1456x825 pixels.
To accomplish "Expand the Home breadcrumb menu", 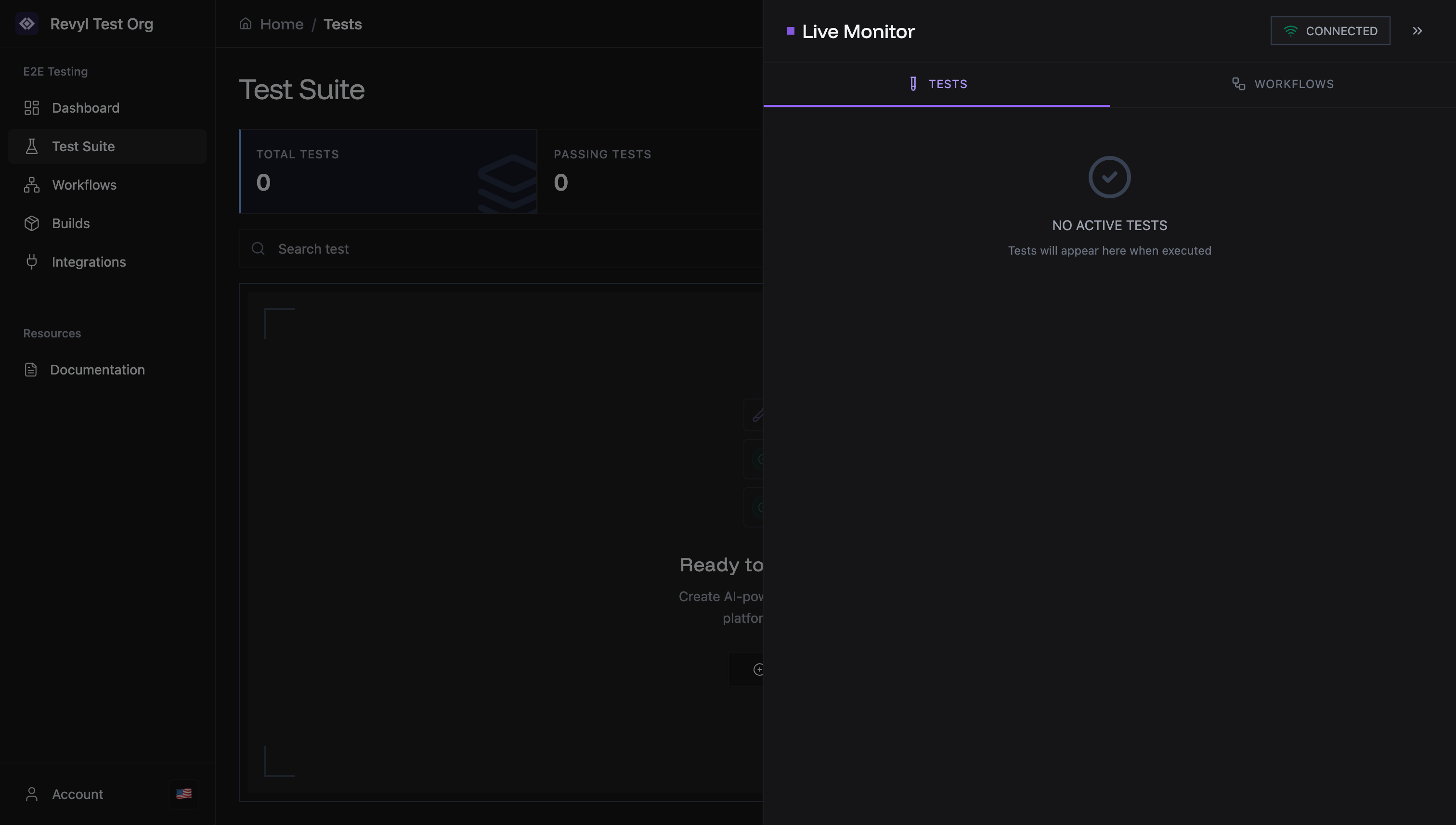I will click(x=282, y=24).
